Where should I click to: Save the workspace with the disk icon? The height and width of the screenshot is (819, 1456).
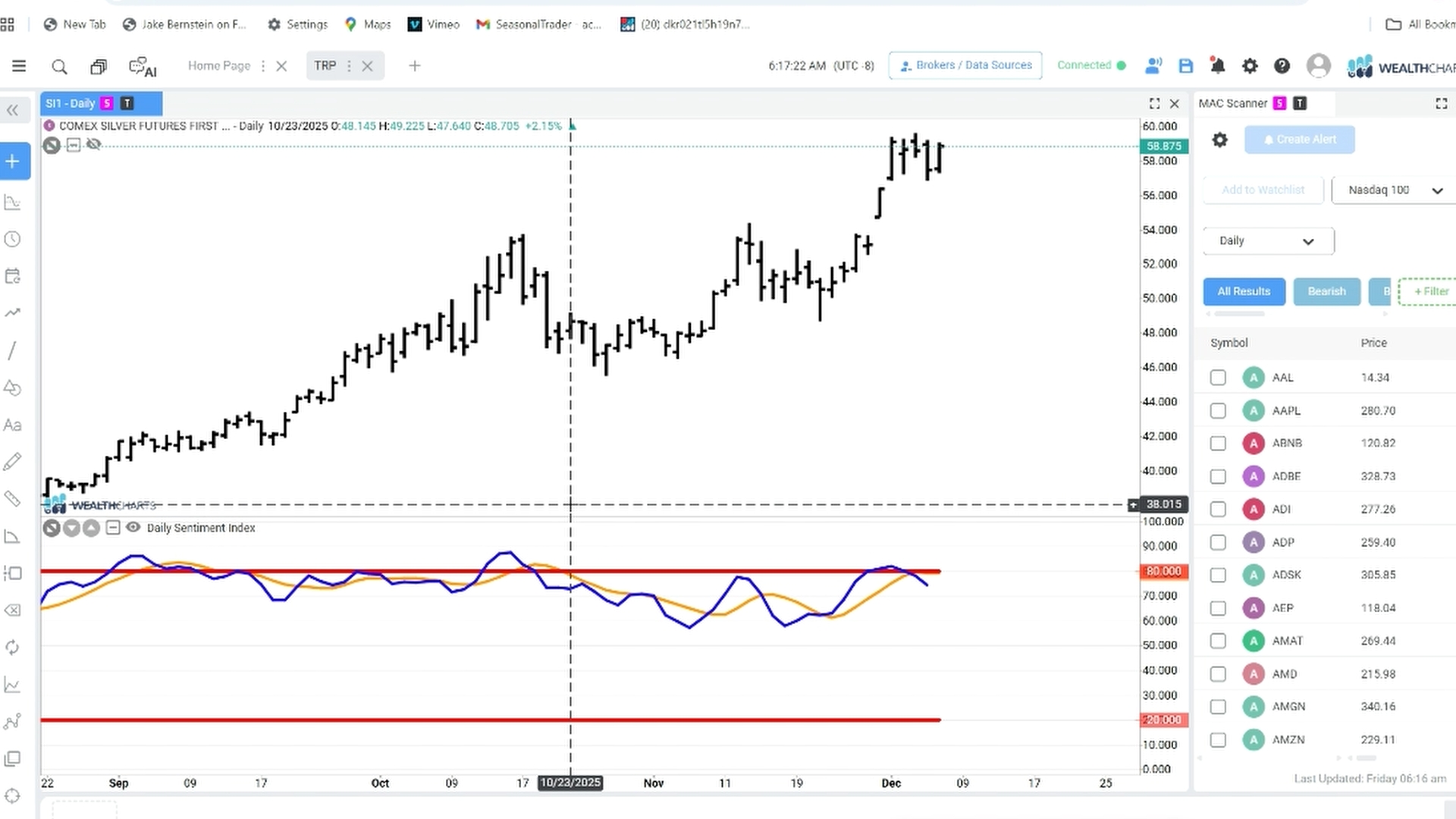coord(1186,66)
